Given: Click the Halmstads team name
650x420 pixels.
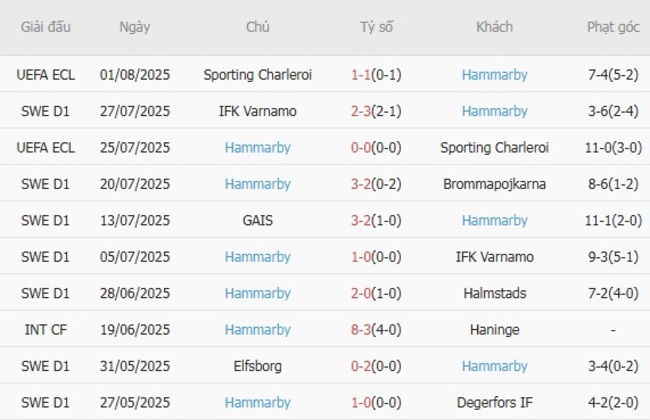Looking at the screenshot, I should [494, 293].
